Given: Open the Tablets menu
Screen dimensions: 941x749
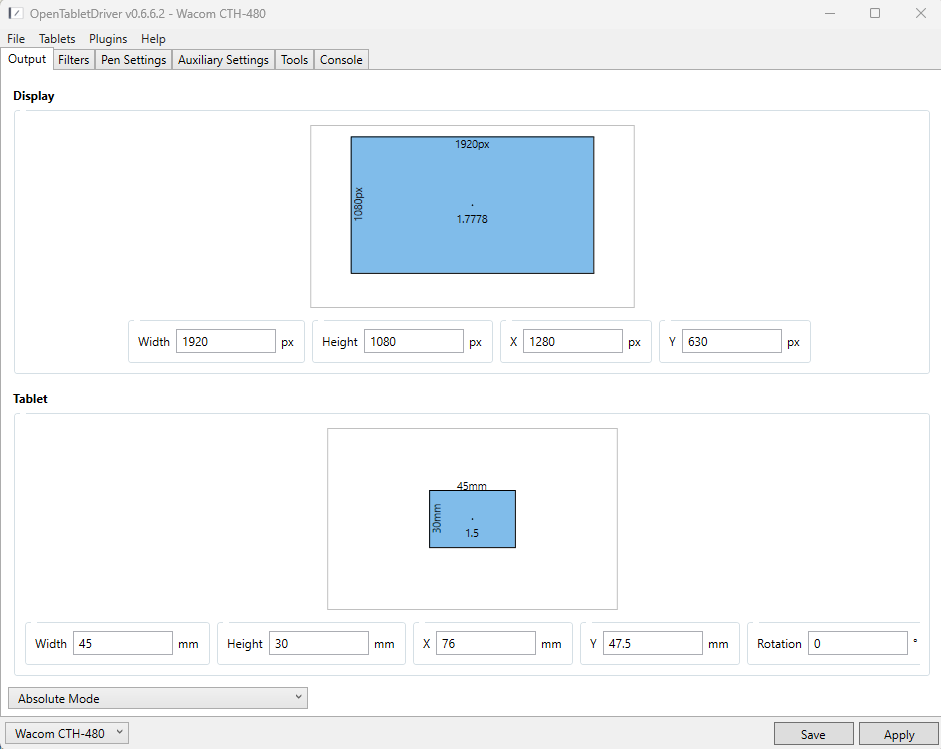Looking at the screenshot, I should [57, 39].
